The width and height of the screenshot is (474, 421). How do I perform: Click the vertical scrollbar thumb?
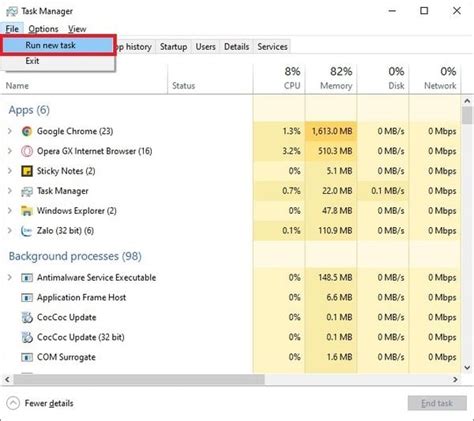(x=467, y=115)
